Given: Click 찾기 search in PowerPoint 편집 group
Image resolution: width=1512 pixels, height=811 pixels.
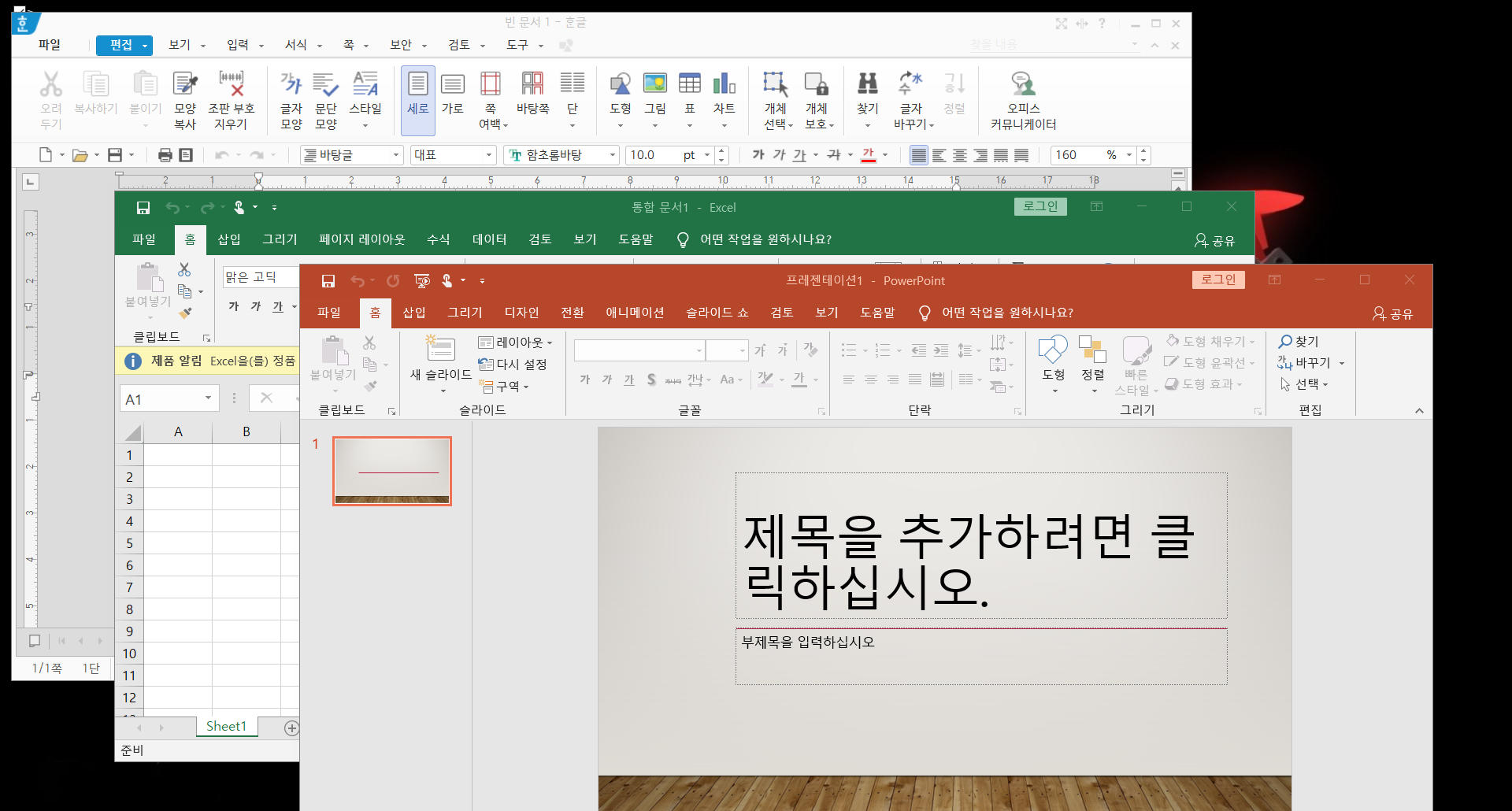Looking at the screenshot, I should (1299, 342).
